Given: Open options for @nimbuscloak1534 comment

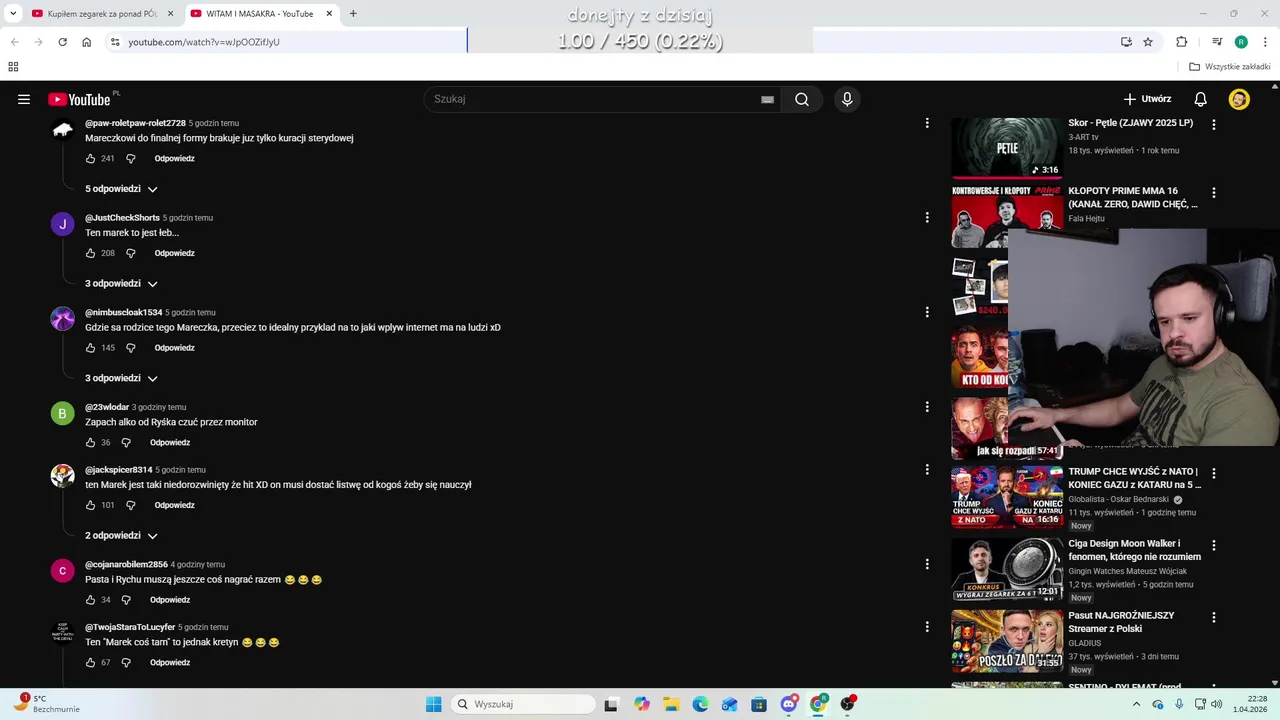Looking at the screenshot, I should coord(927,312).
